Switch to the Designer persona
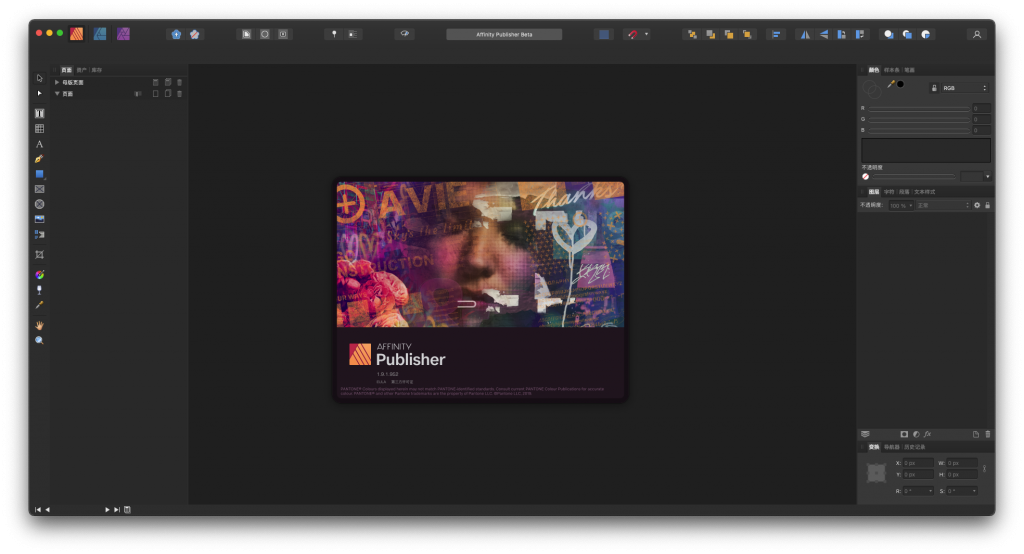This screenshot has height=554, width=1024. coord(100,34)
